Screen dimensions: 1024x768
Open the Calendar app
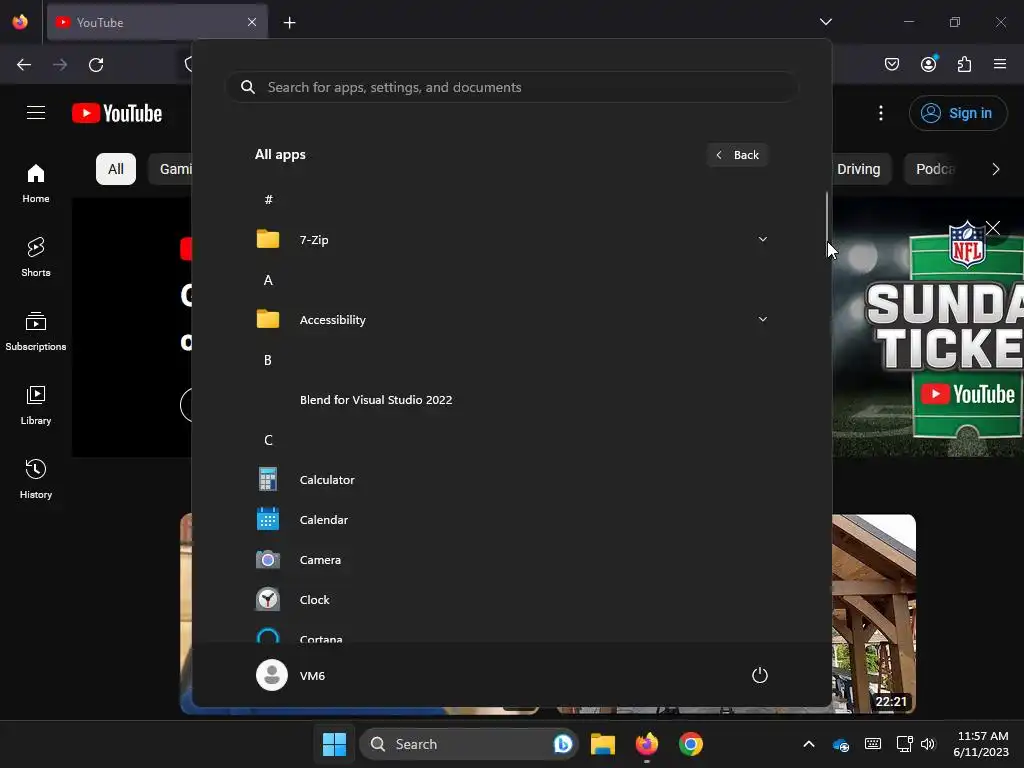point(511,520)
